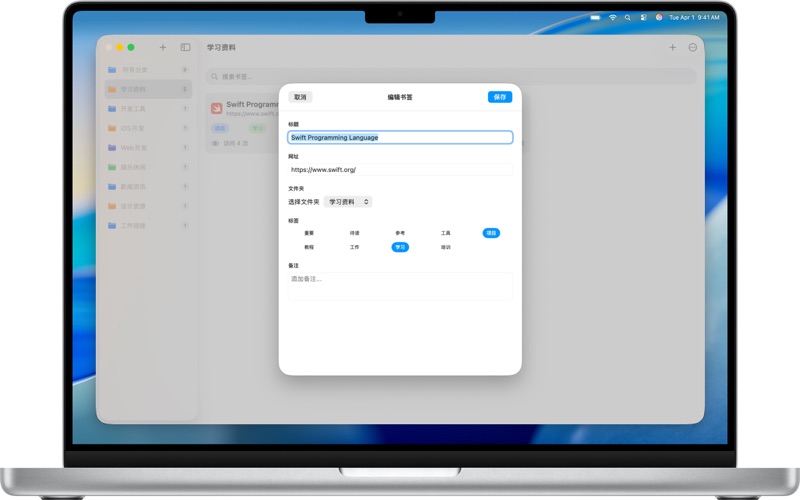This screenshot has height=500, width=800.
Task: Select the 工作链接 folder in the sidebar
Action: coord(148,226)
